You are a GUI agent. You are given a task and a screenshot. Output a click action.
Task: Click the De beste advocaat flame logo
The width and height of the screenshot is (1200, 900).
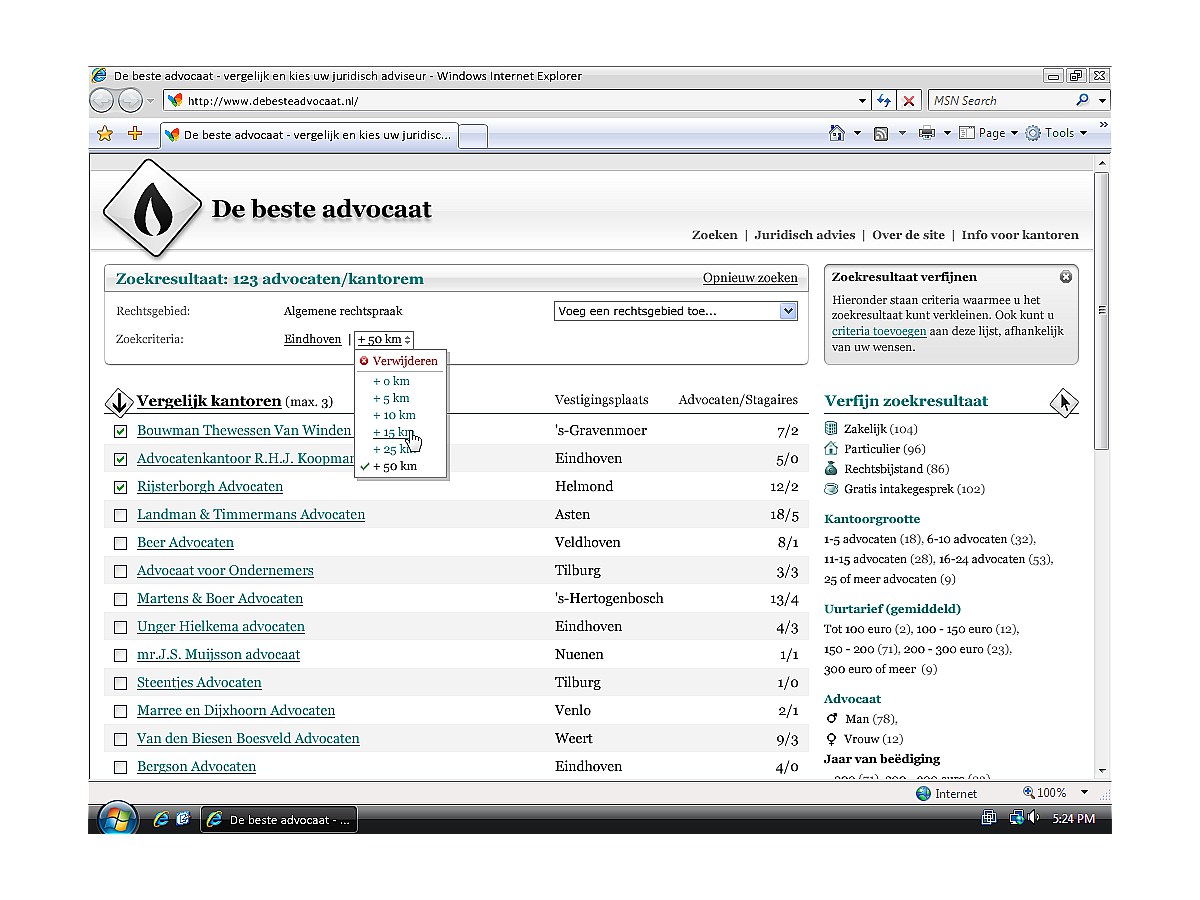(x=151, y=207)
